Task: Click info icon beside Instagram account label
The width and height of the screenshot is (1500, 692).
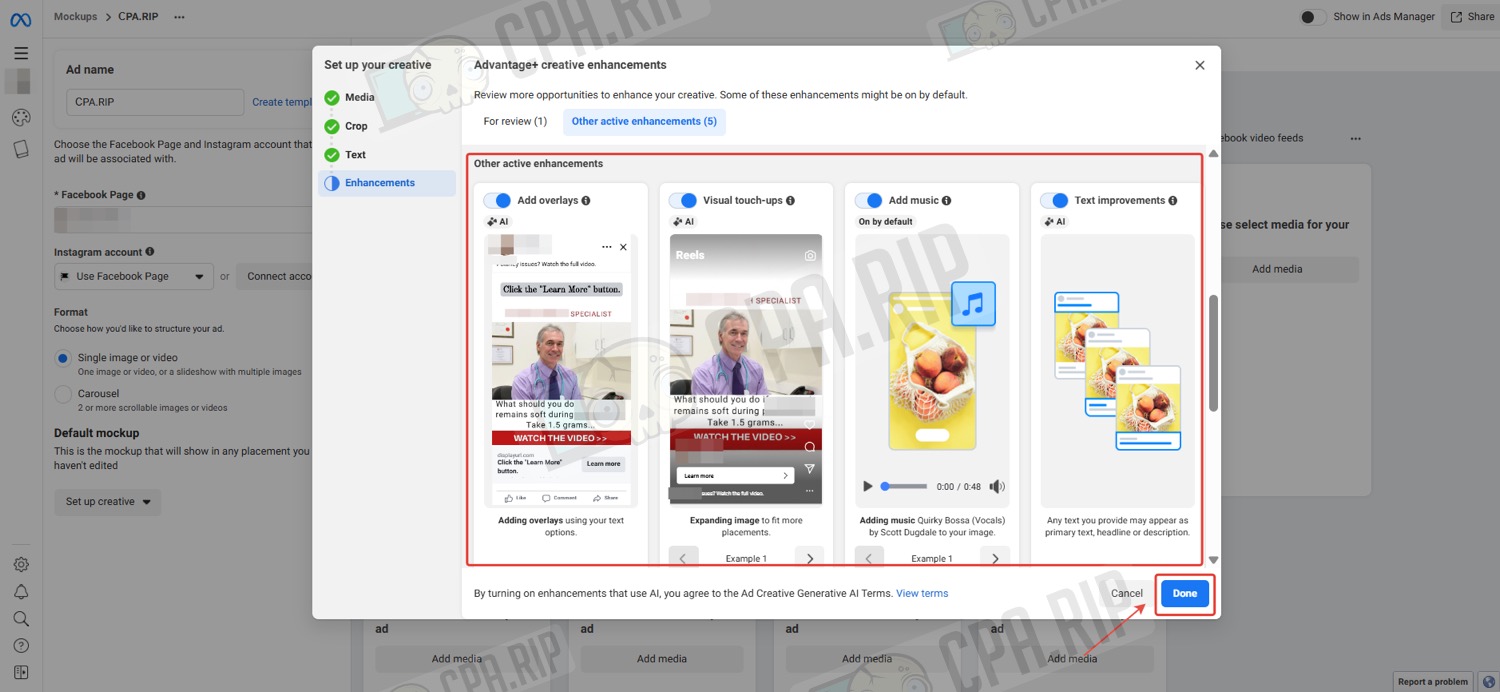Action: pos(150,252)
